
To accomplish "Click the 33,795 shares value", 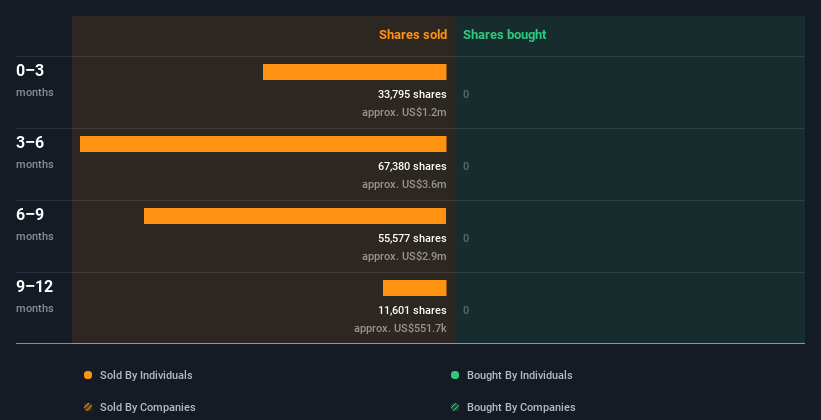I will (412, 94).
